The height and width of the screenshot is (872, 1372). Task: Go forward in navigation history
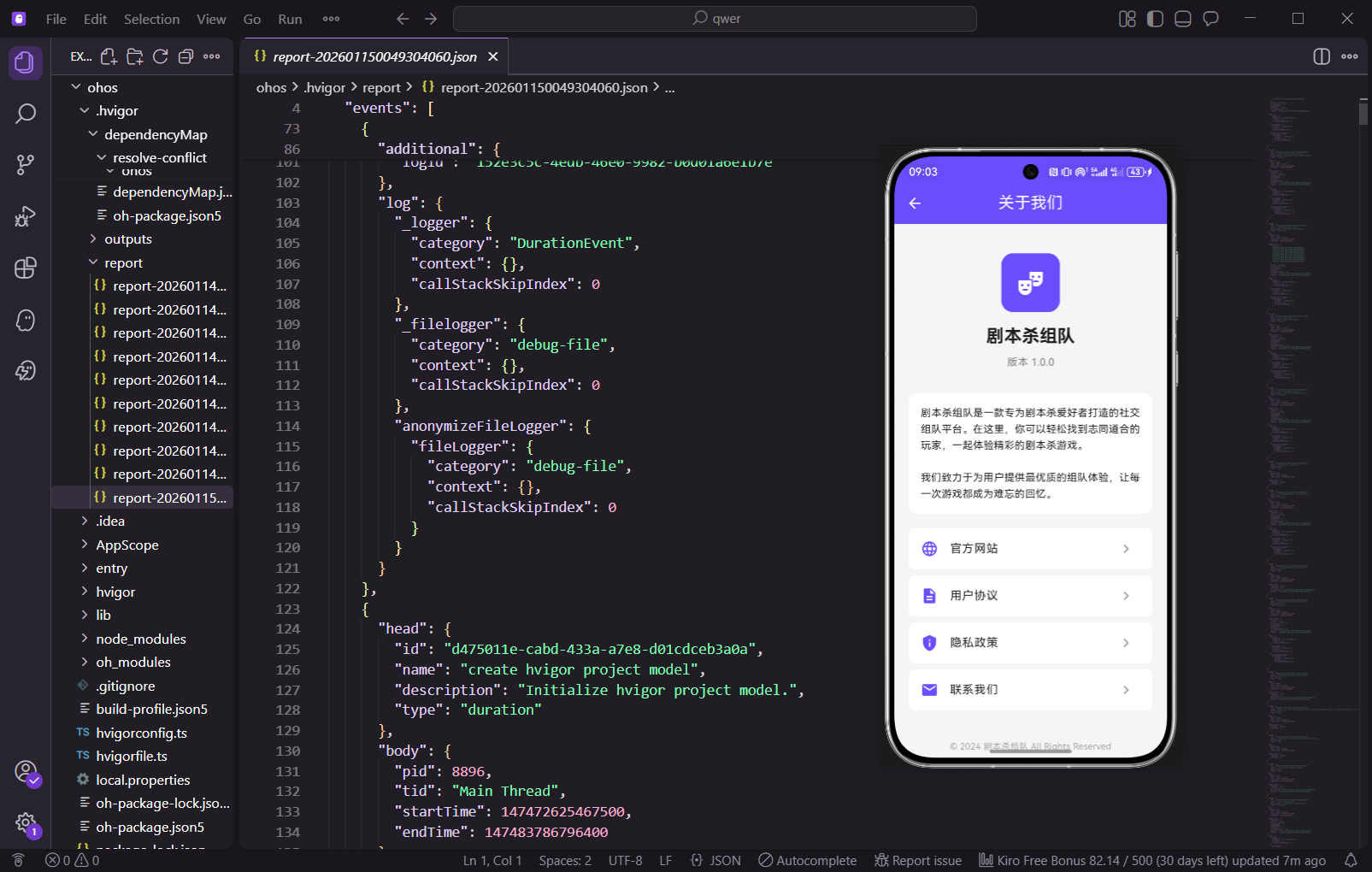click(431, 19)
